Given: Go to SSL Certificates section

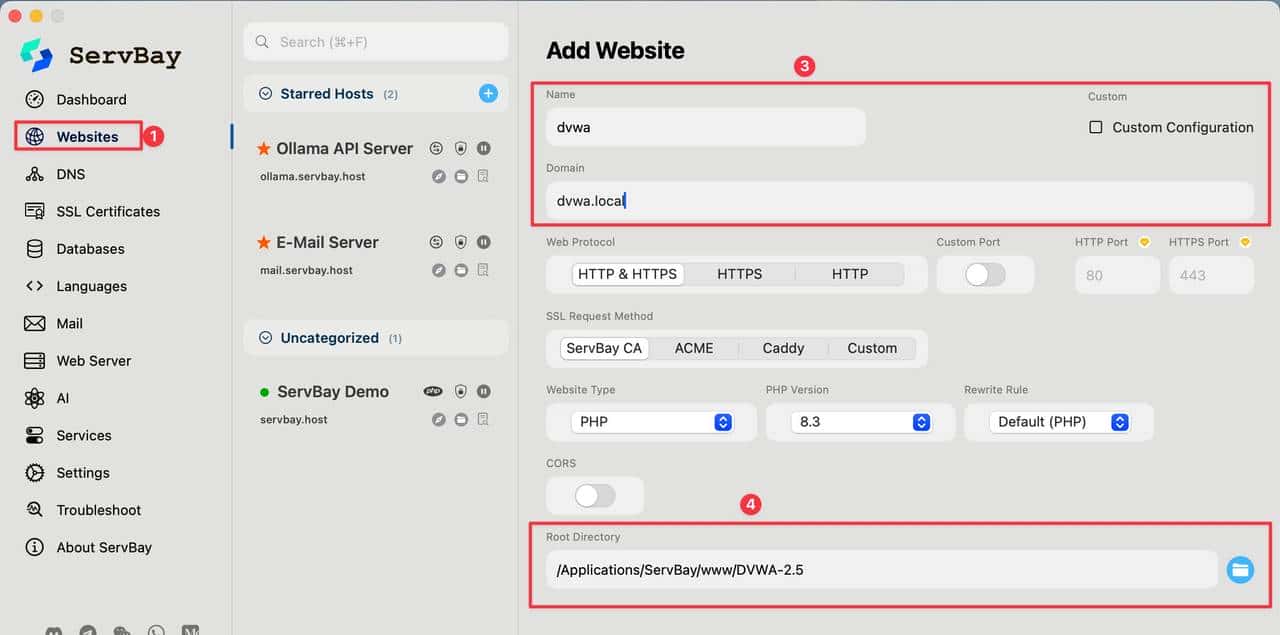Looking at the screenshot, I should 107,211.
